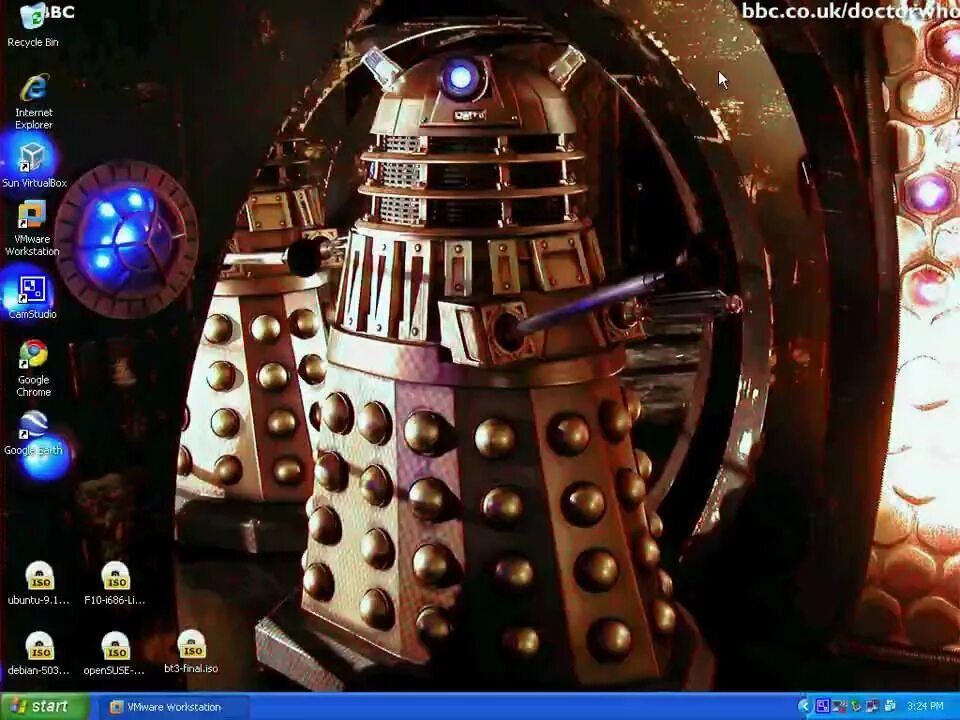
Task: Select the ubuntu-9.1 ISO file
Action: click(x=39, y=583)
